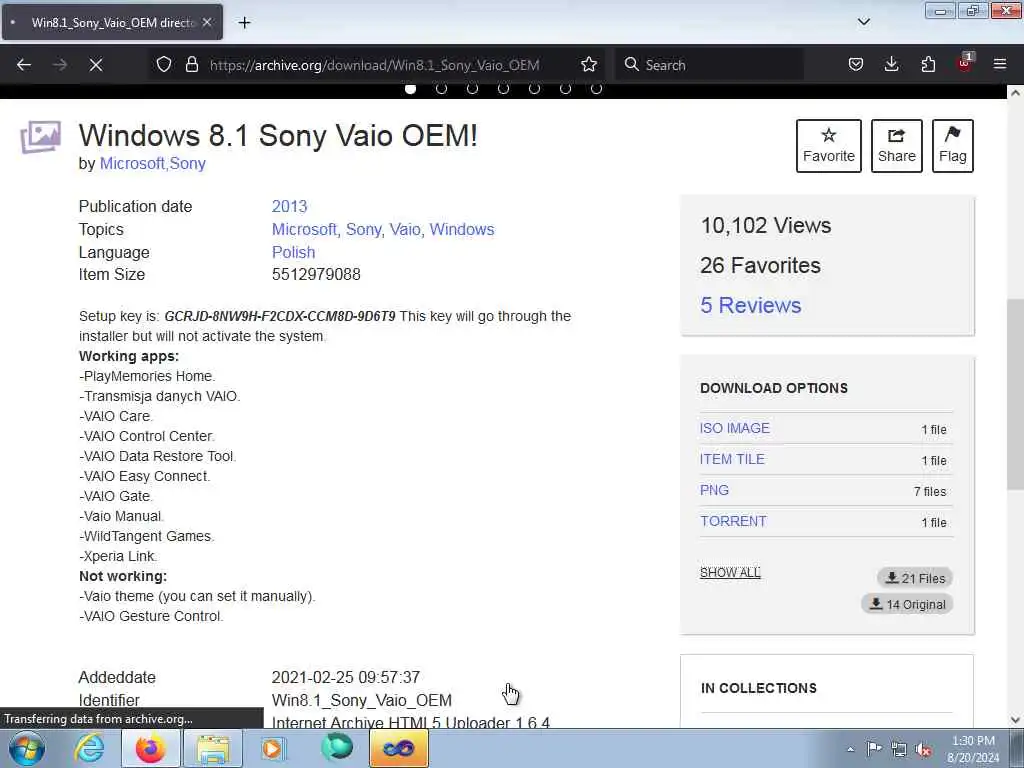Select the first carousel dot
The width and height of the screenshot is (1024, 768).
tap(410, 89)
